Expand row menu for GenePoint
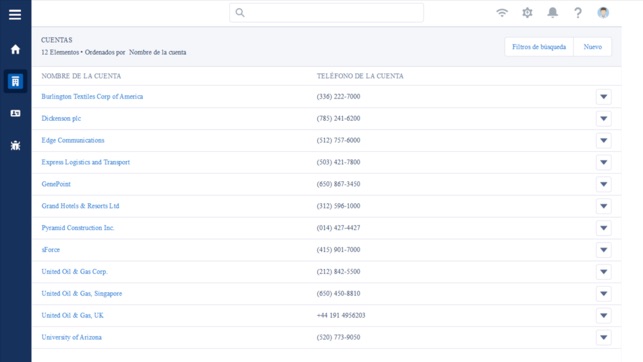Viewport: 643px width, 362px height. click(x=604, y=184)
